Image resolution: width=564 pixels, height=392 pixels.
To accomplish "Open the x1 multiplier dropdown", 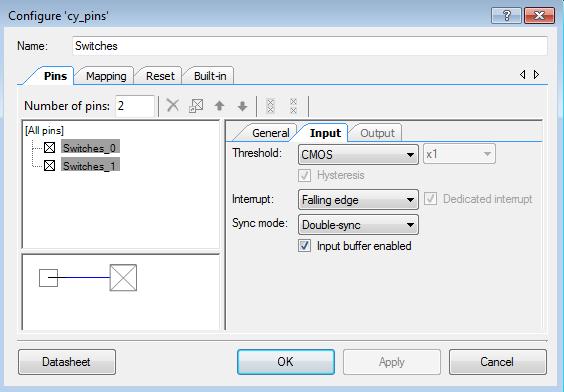I will pyautogui.click(x=459, y=154).
